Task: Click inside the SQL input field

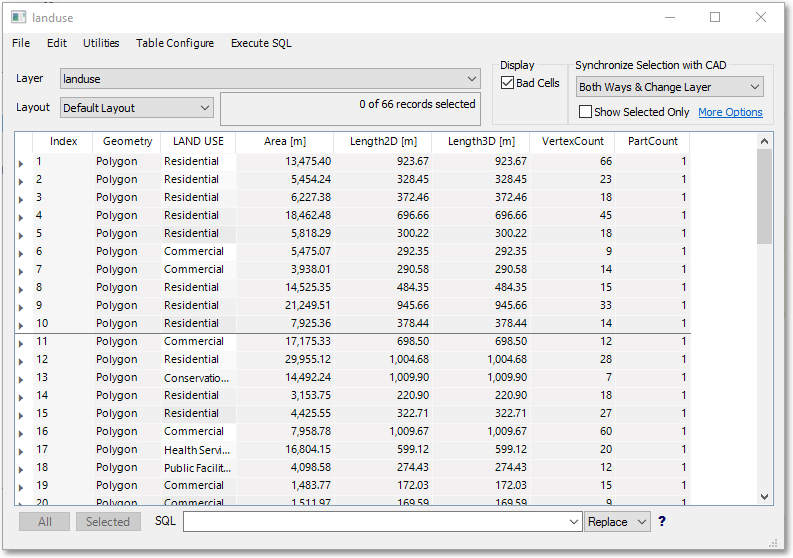Action: click(375, 522)
